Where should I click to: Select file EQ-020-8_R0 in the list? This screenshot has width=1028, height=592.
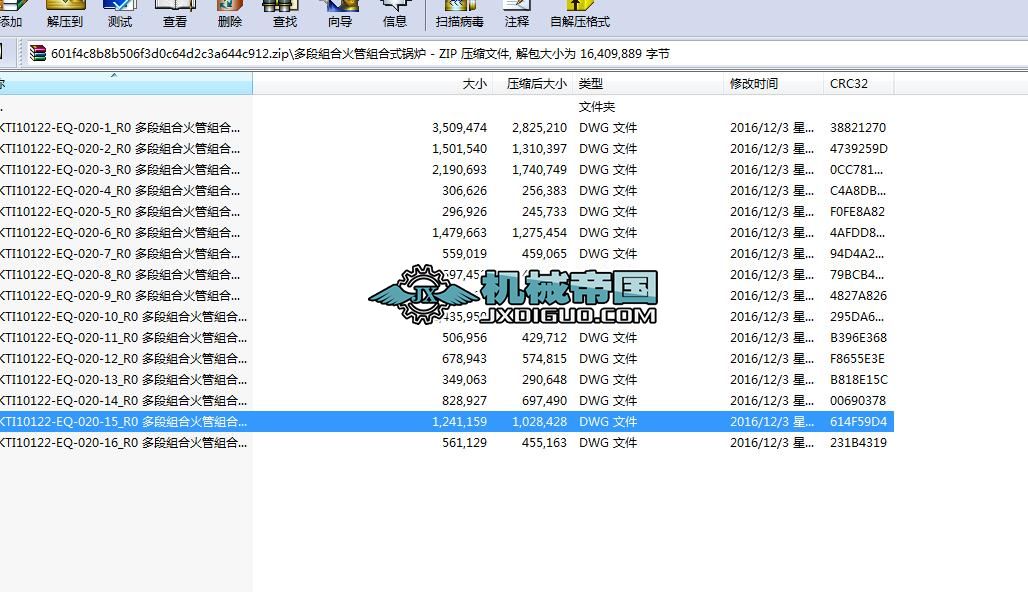click(x=446, y=274)
